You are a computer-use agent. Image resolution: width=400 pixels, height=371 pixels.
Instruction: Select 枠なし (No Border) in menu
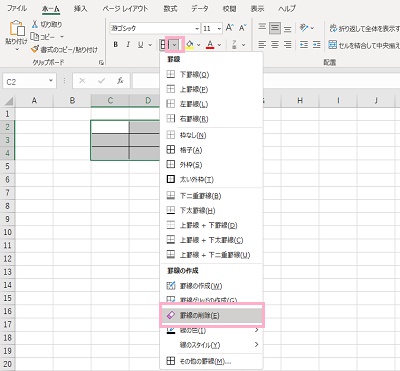click(x=211, y=135)
